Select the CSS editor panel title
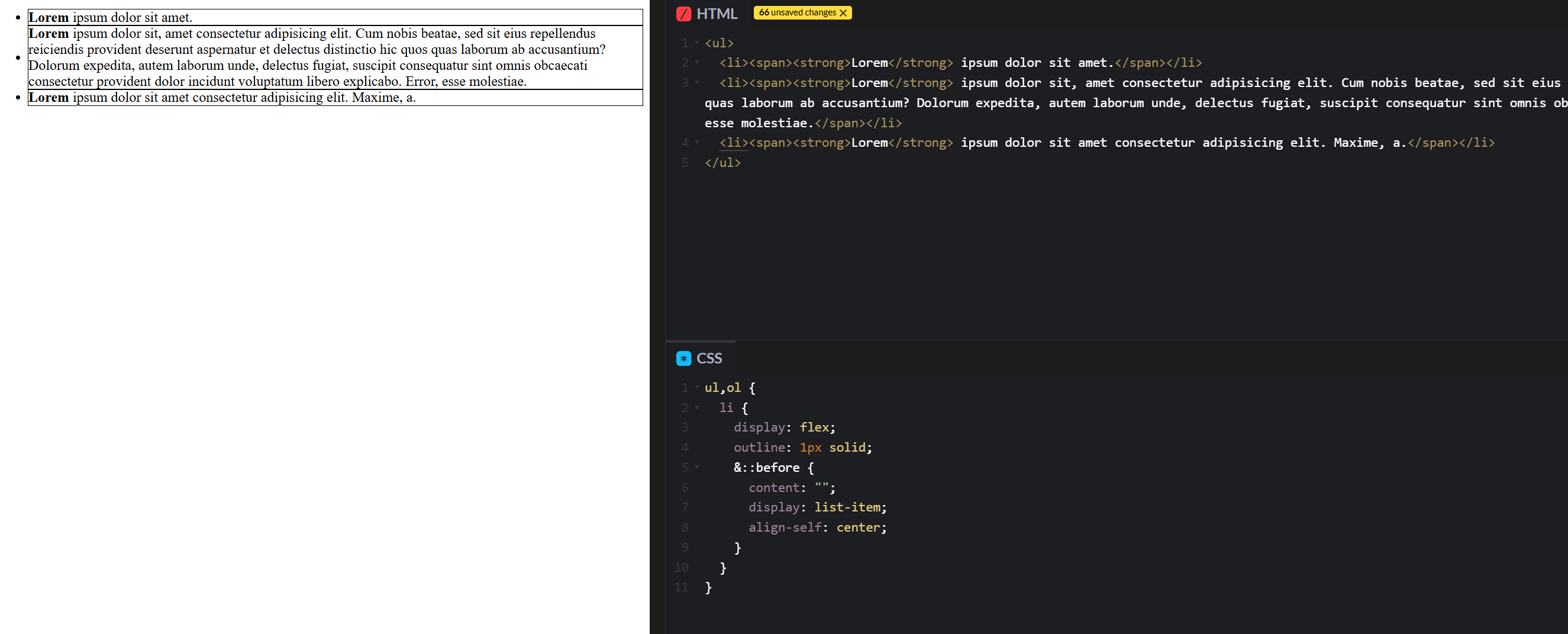This screenshot has height=634, width=1568. (x=709, y=358)
